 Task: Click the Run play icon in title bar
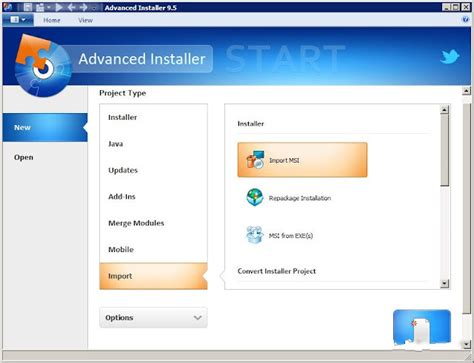pos(59,7)
